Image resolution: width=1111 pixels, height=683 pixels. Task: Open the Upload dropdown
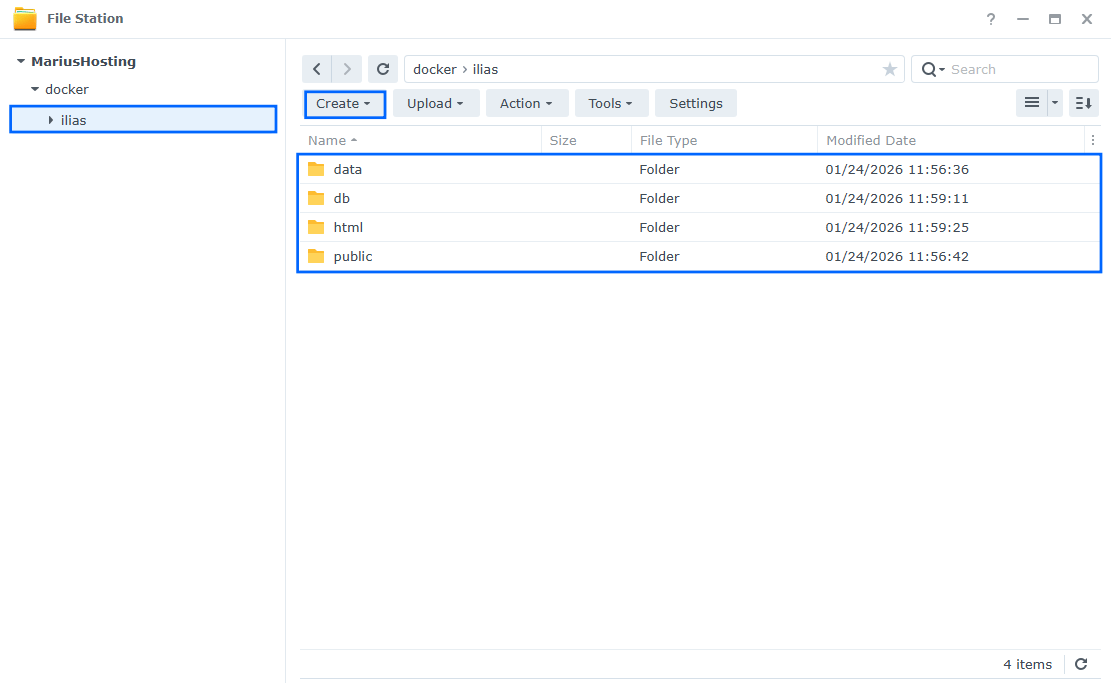click(x=436, y=103)
